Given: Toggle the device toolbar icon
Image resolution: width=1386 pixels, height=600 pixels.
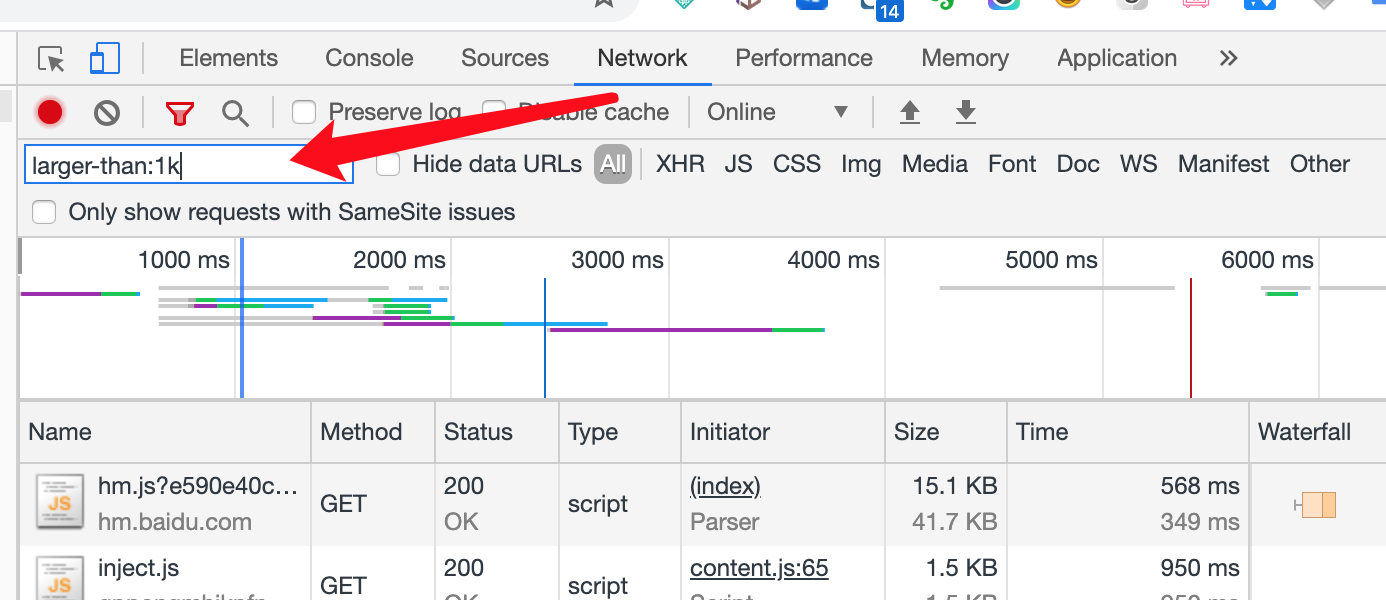Looking at the screenshot, I should coord(104,59).
